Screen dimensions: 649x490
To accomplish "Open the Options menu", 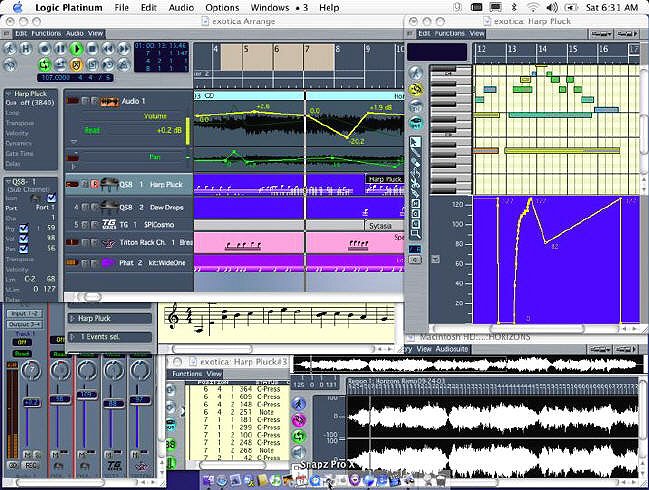I will tap(222, 7).
